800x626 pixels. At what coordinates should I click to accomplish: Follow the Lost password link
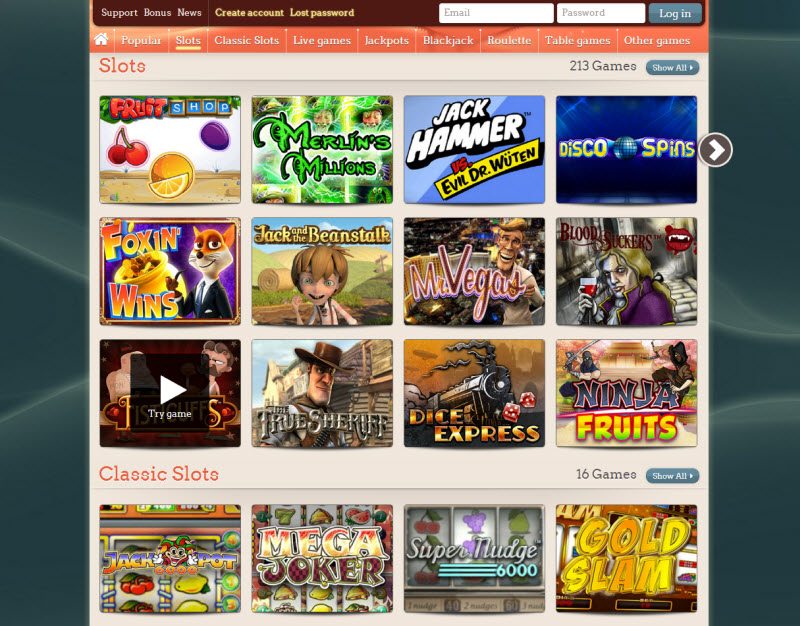(x=321, y=13)
